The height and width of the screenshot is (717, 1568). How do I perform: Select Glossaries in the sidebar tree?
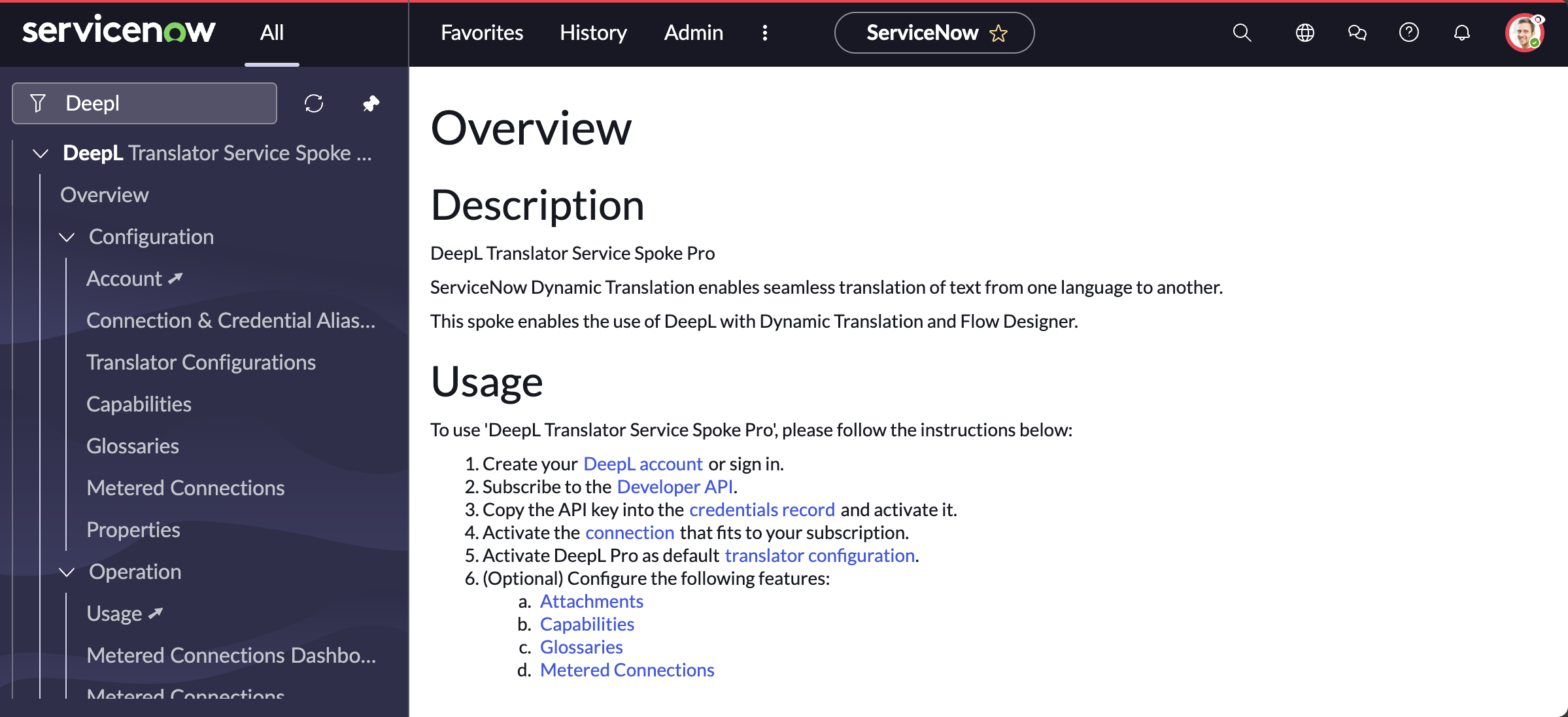tap(133, 446)
